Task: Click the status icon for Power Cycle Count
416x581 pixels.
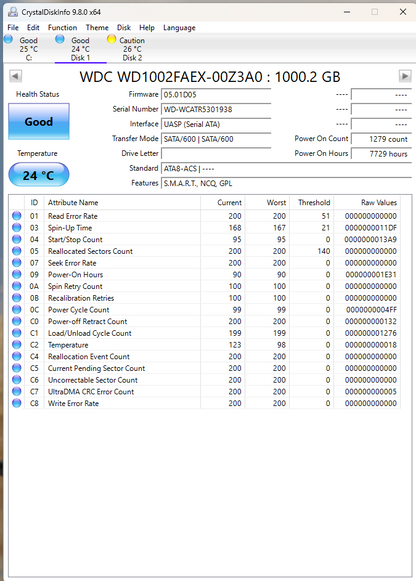Action: tap(17, 309)
